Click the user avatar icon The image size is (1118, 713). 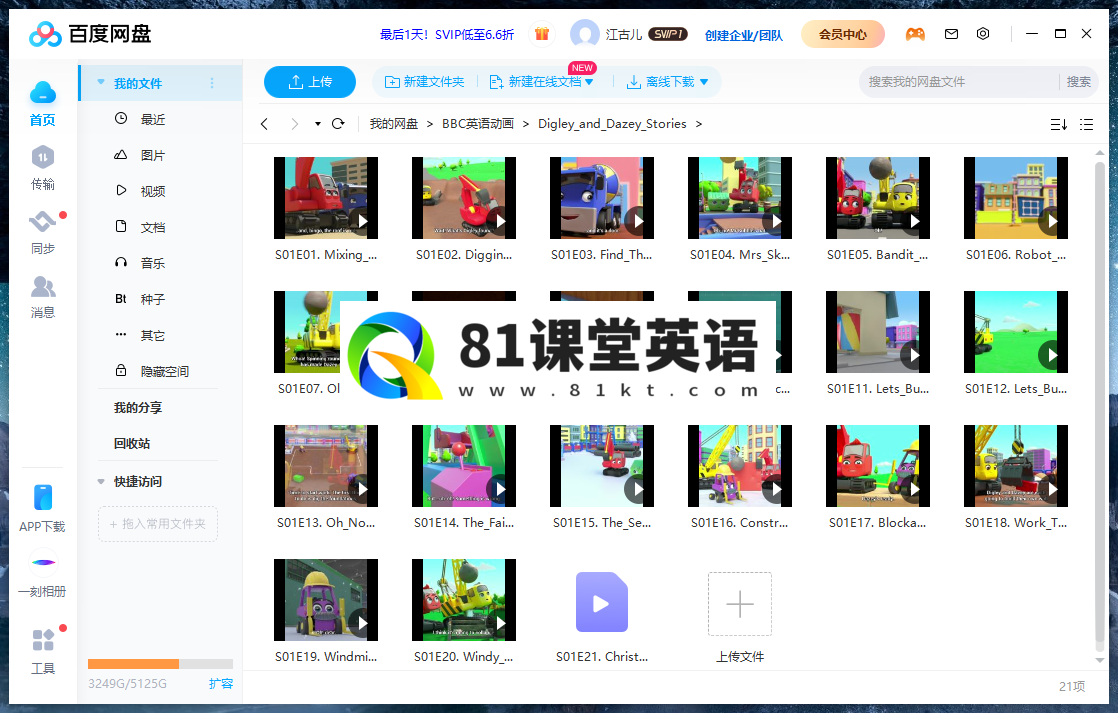585,34
